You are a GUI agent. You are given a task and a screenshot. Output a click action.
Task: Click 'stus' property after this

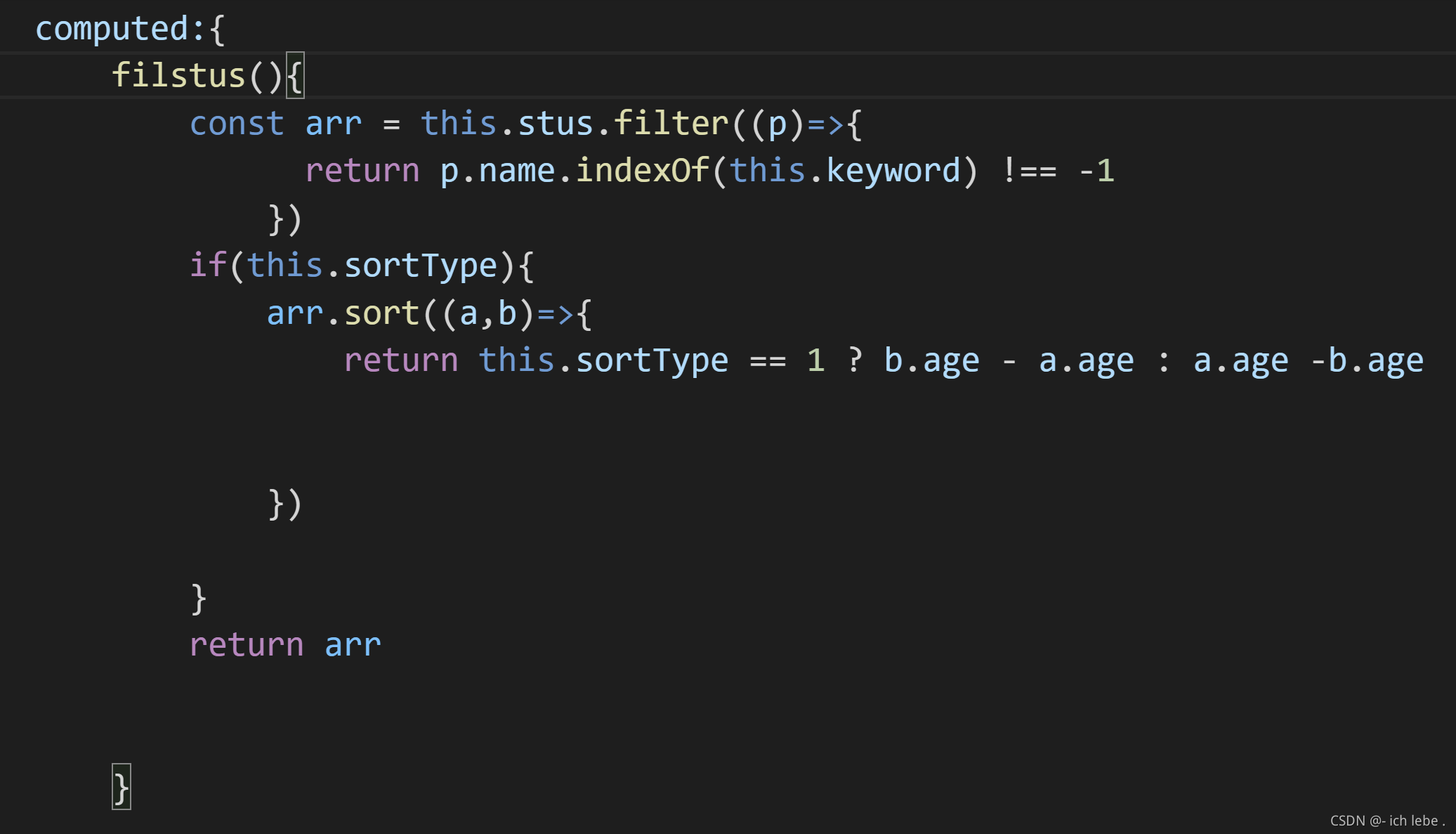(556, 124)
